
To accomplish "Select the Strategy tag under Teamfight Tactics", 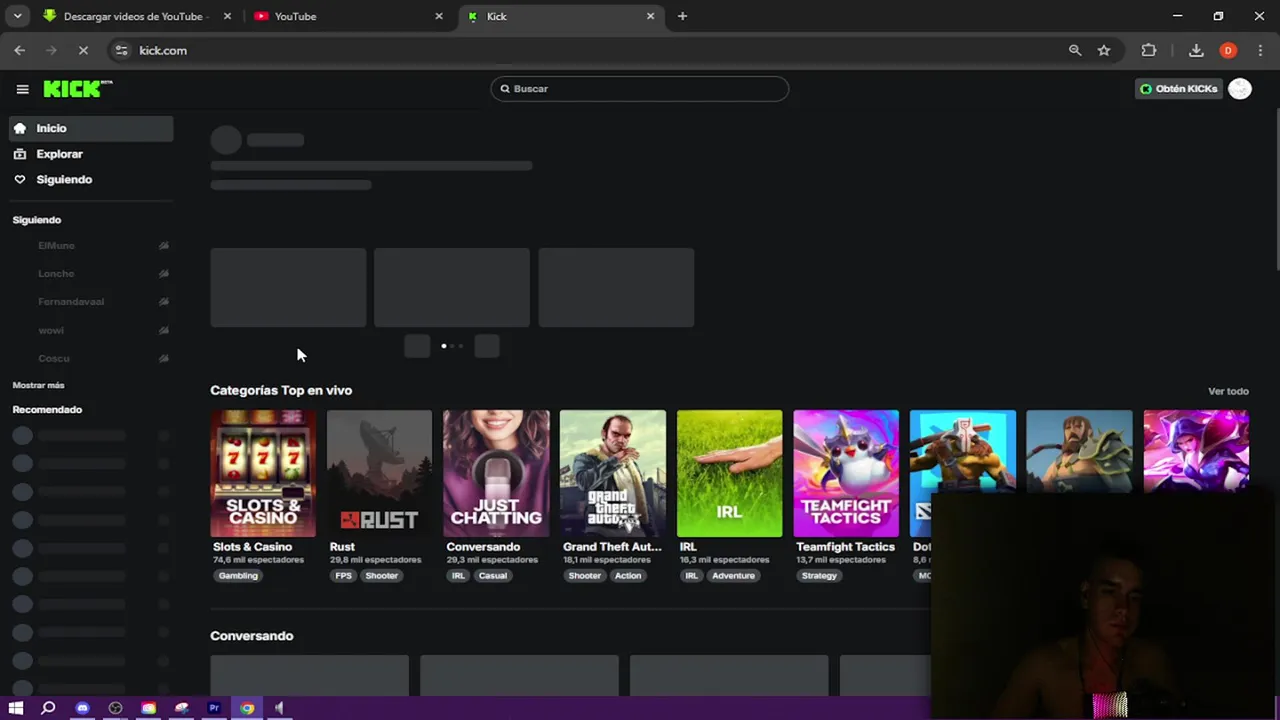I will coord(819,576).
